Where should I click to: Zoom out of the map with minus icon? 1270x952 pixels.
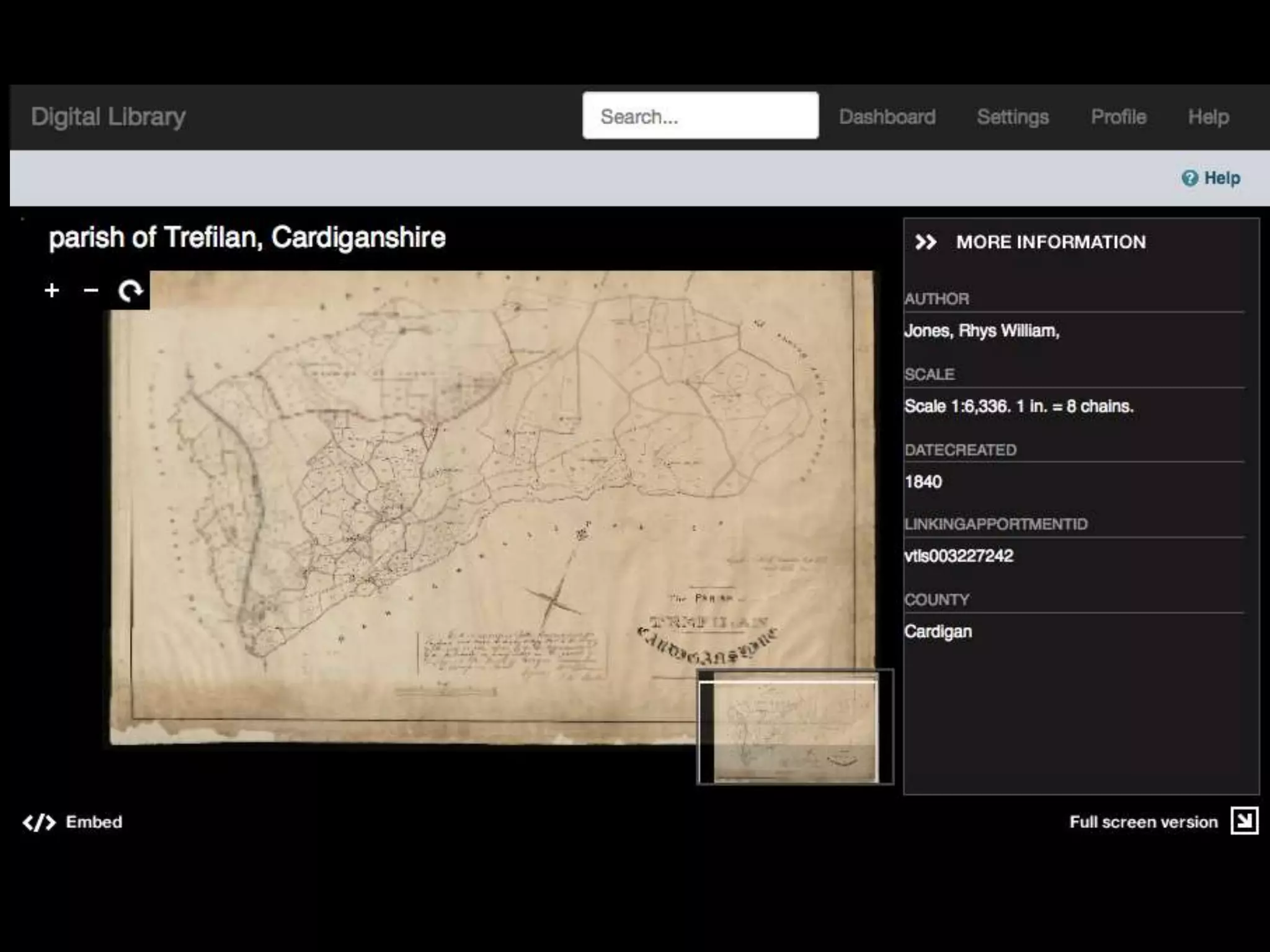91,290
